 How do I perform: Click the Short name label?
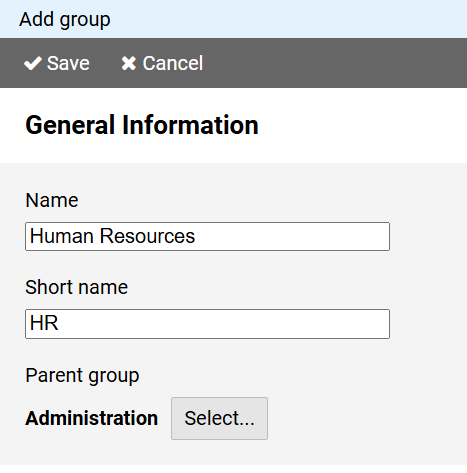pos(77,287)
